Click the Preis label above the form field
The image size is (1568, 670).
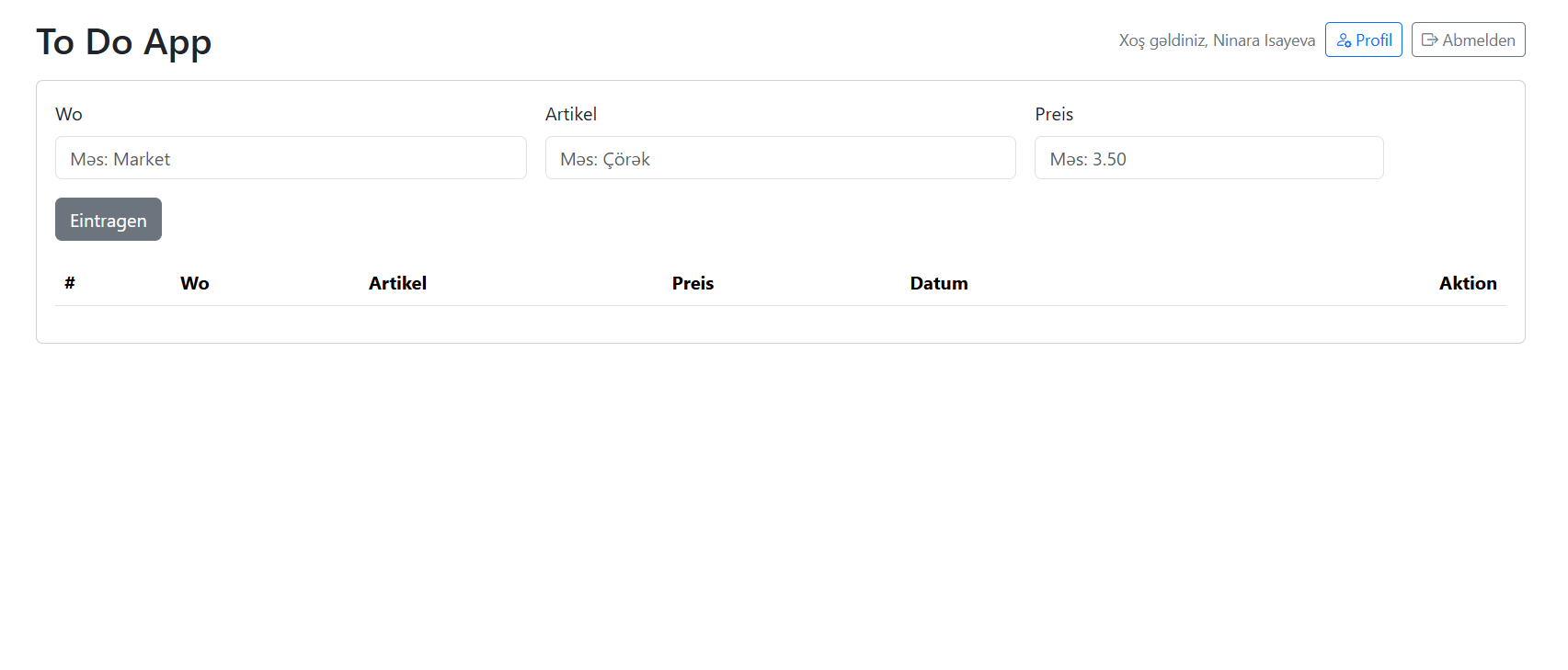[x=1054, y=114]
